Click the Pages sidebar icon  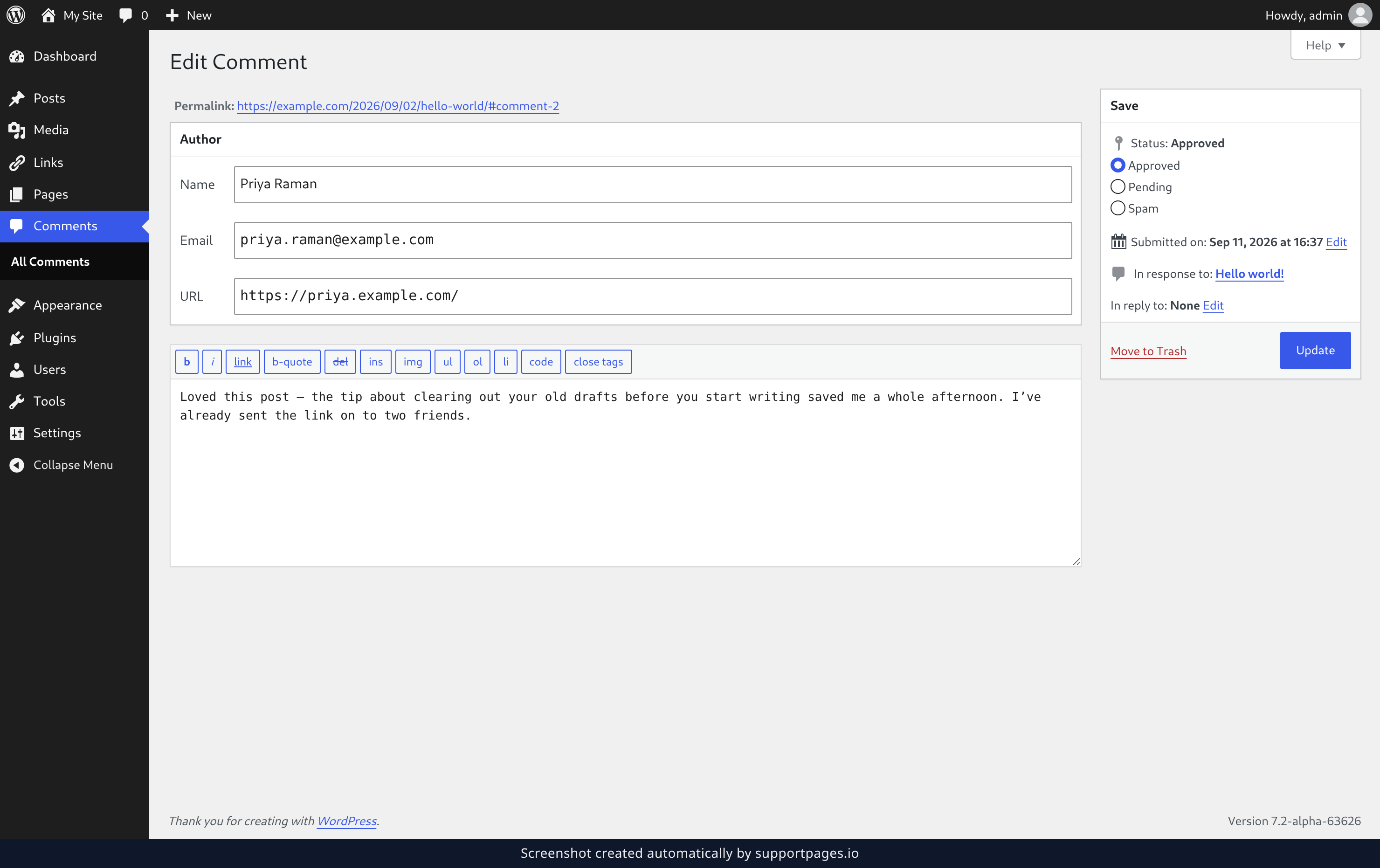point(17,194)
